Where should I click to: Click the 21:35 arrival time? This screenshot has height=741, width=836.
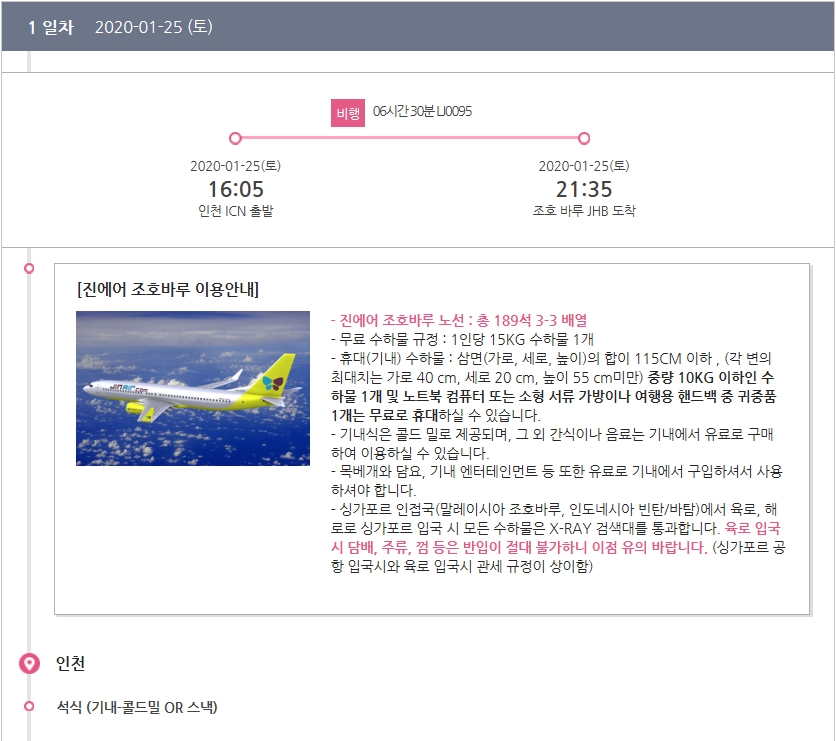(x=584, y=189)
